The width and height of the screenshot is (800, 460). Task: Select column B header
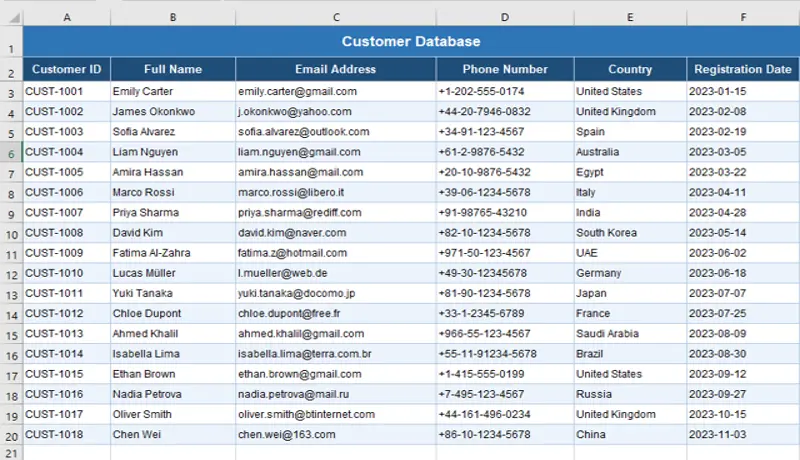tap(173, 17)
